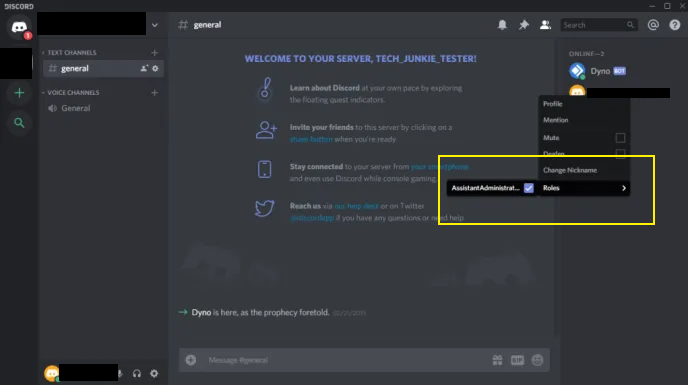Click the Invite your friends icon
Image resolution: width=688 pixels, height=385 pixels.
point(266,130)
